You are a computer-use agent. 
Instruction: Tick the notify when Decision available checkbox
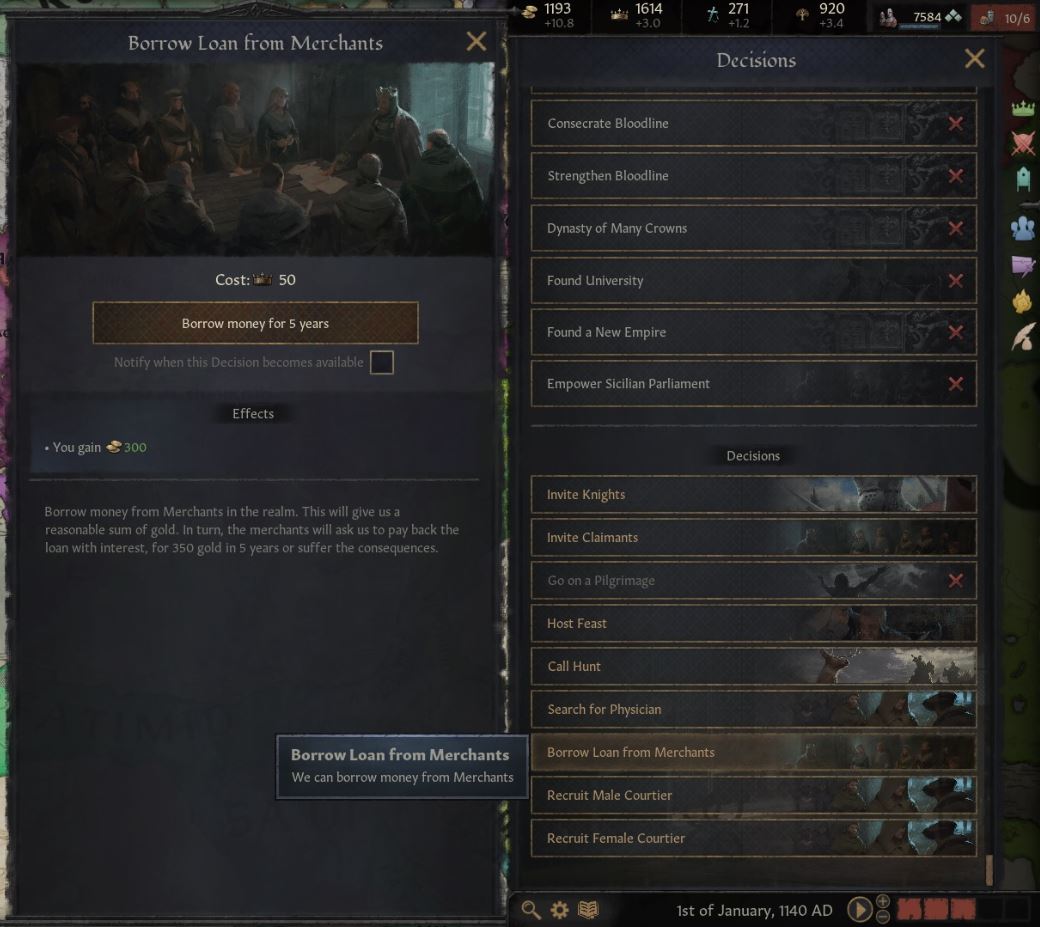click(381, 362)
